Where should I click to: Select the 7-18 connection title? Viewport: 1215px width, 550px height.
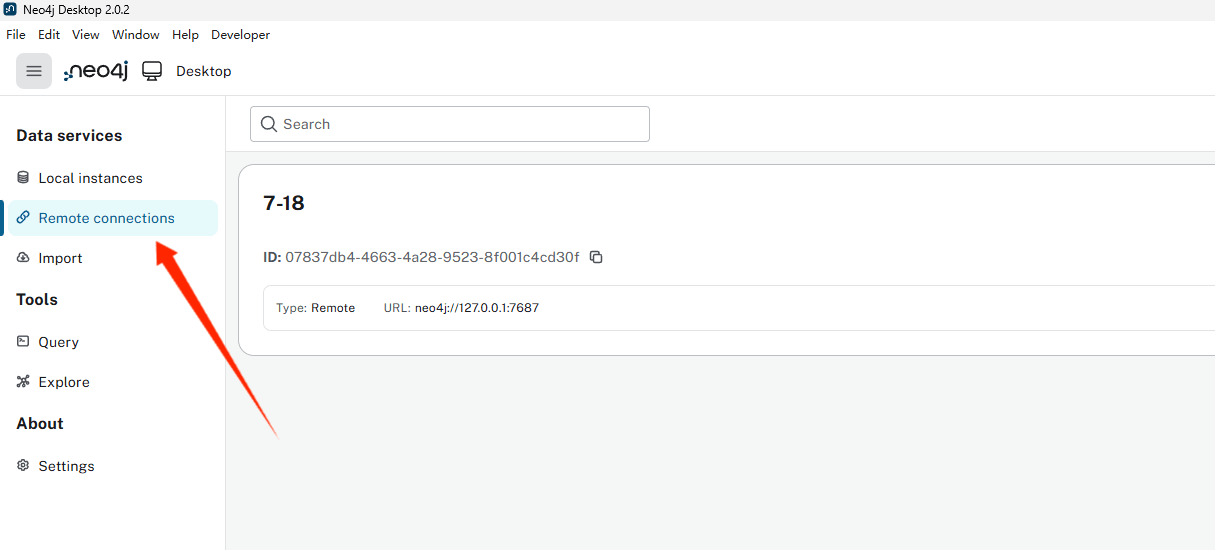284,203
